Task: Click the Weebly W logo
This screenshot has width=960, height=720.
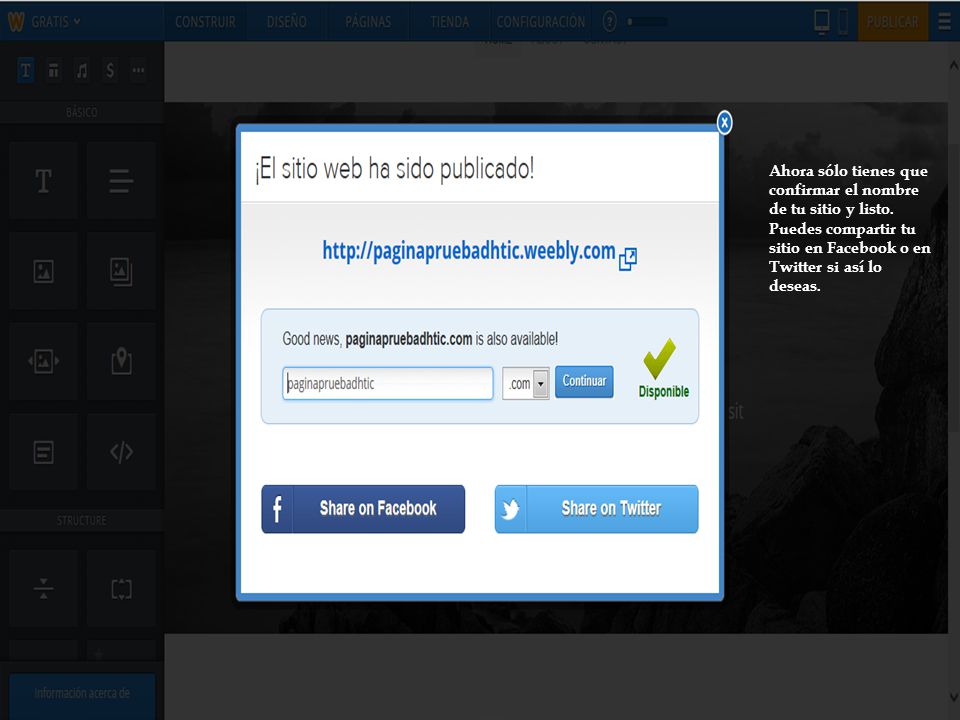Action: coord(16,22)
